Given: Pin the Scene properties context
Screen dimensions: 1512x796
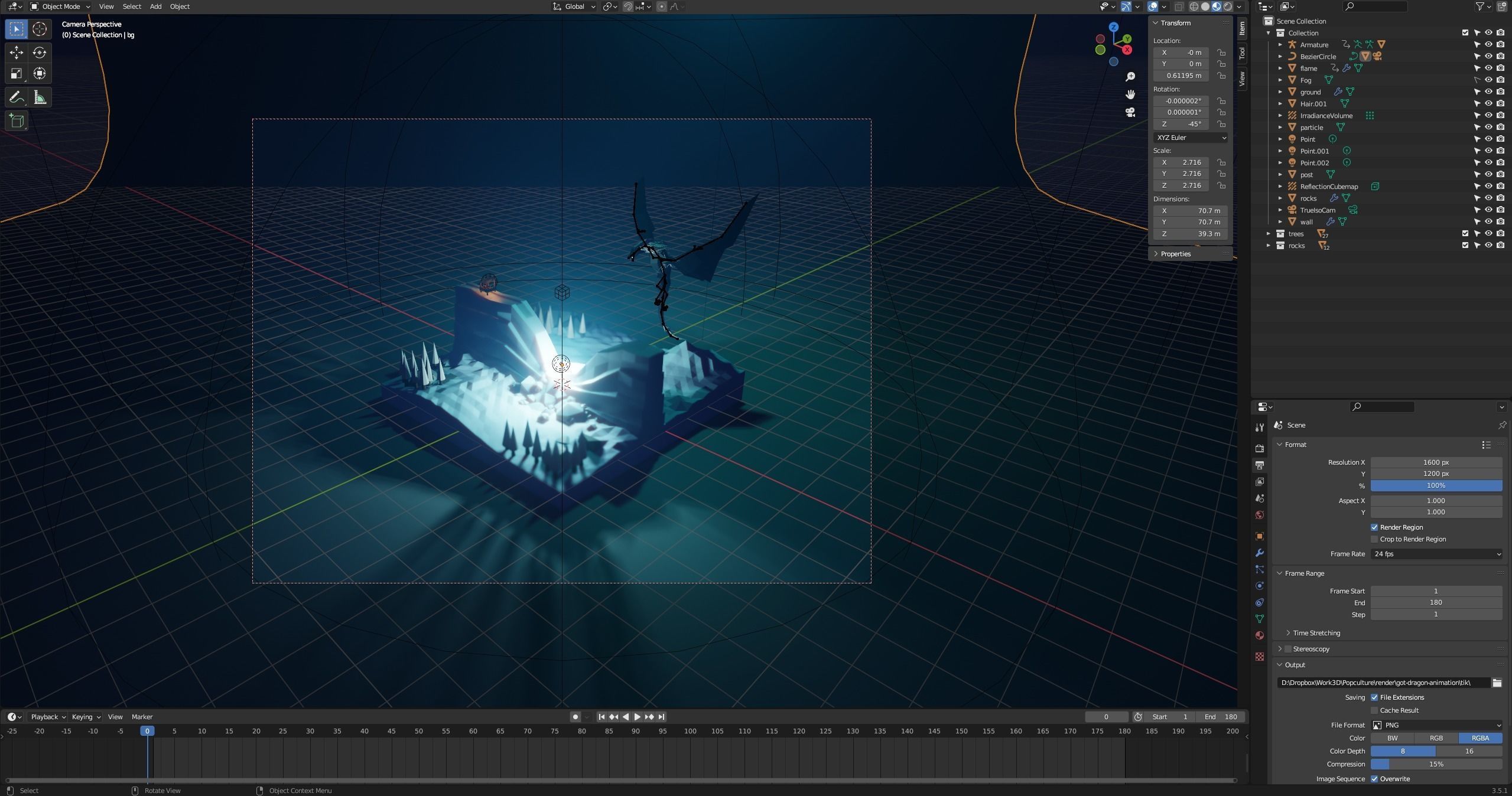Looking at the screenshot, I should click(x=1502, y=425).
